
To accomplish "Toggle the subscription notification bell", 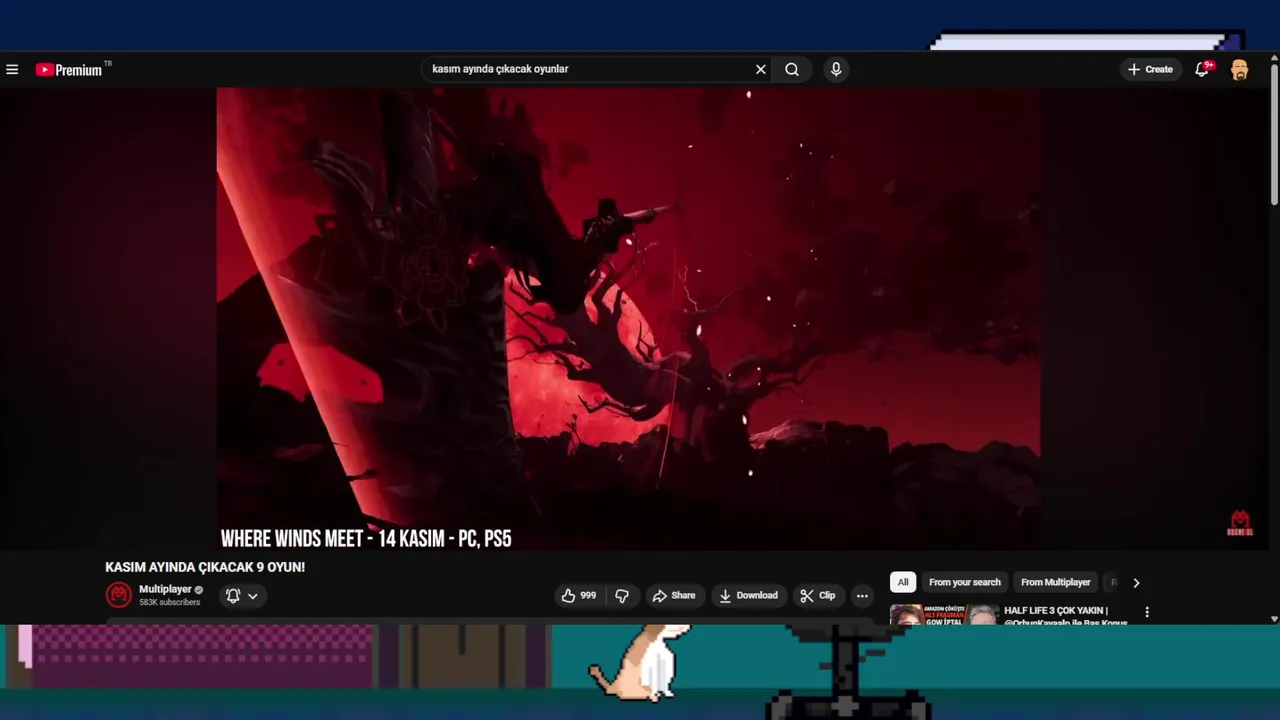I will (x=233, y=595).
